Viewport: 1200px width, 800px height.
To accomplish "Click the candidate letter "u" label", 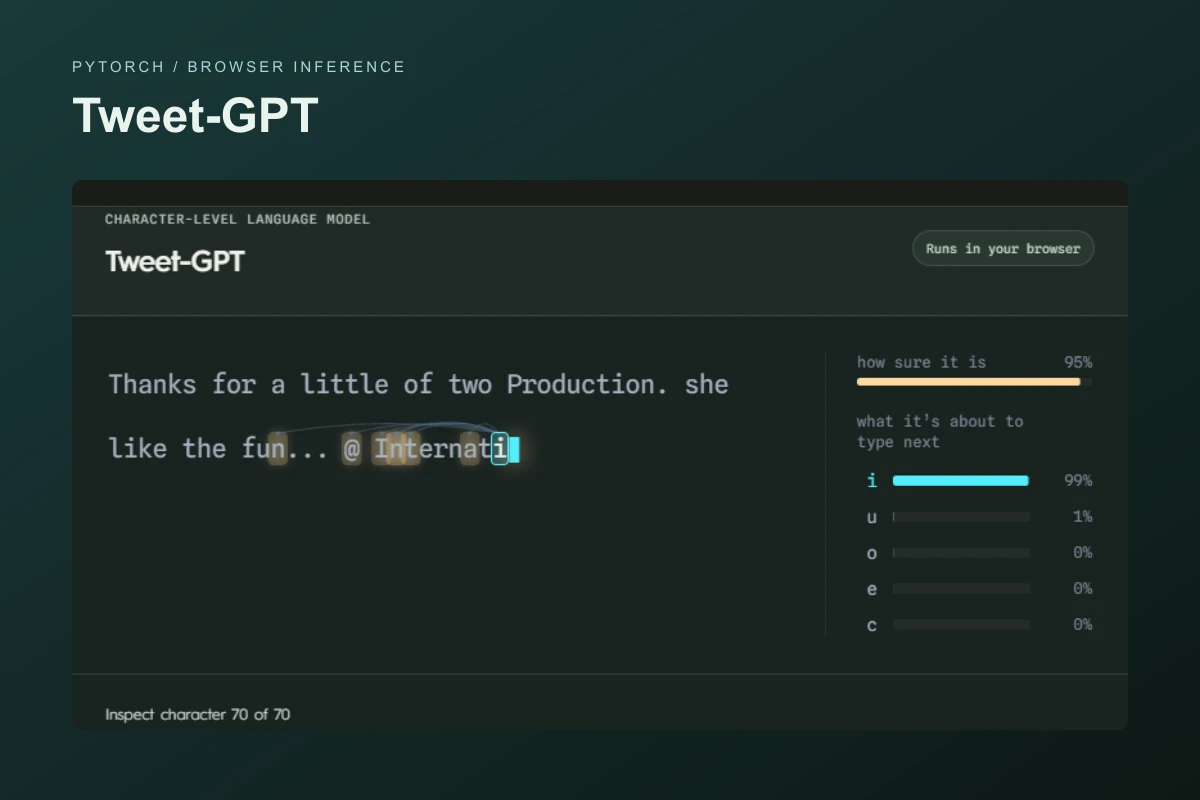I will coord(872,517).
